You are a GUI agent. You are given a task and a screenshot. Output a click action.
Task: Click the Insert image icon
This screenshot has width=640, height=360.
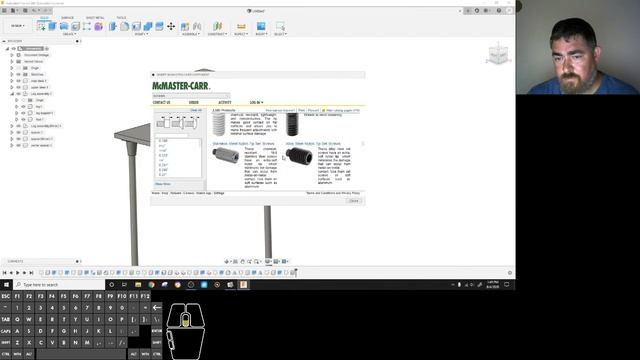pyautogui.click(x=261, y=27)
